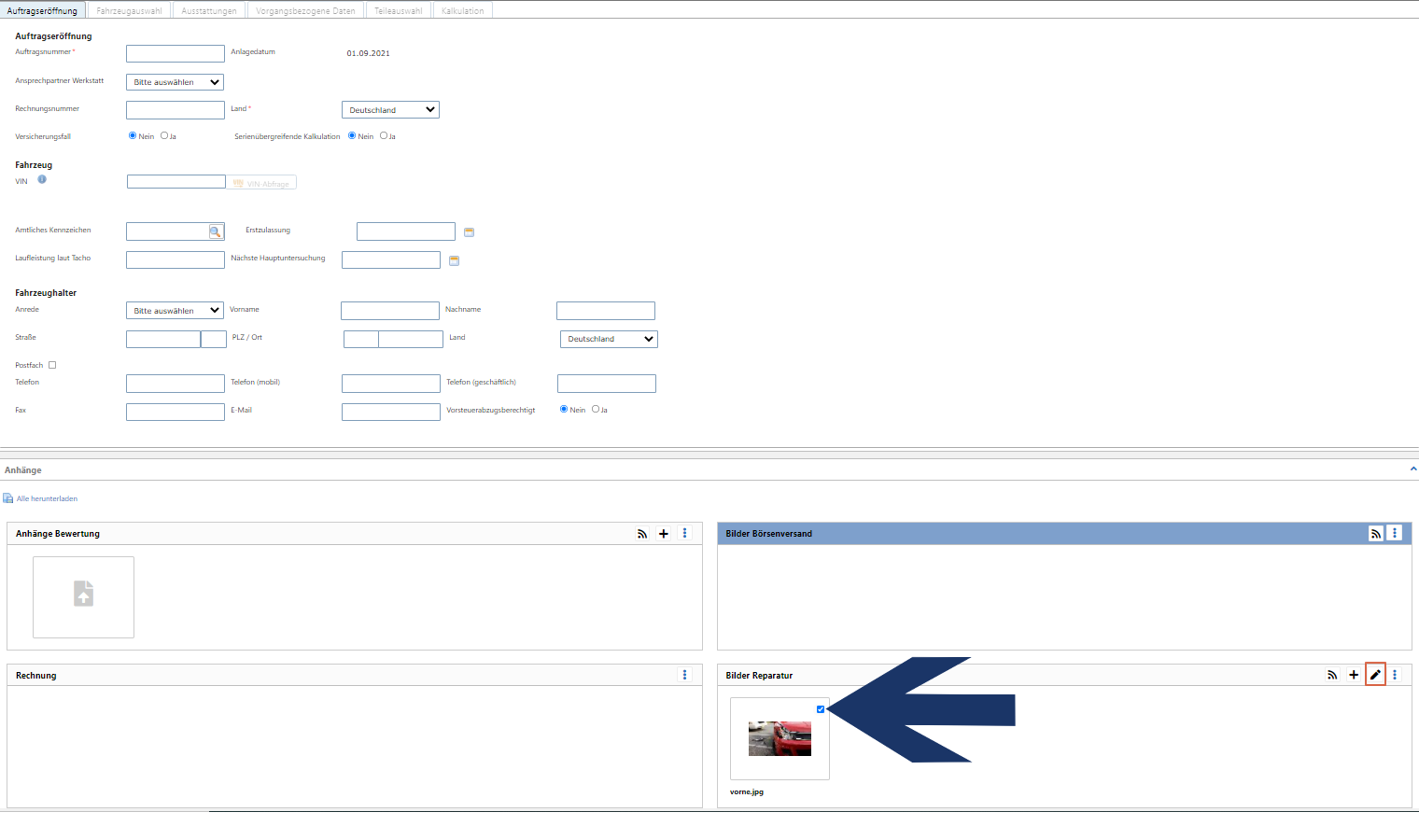This screenshot has height=840, width=1419.
Task: Click the E-Mail input field
Action: pyautogui.click(x=391, y=412)
